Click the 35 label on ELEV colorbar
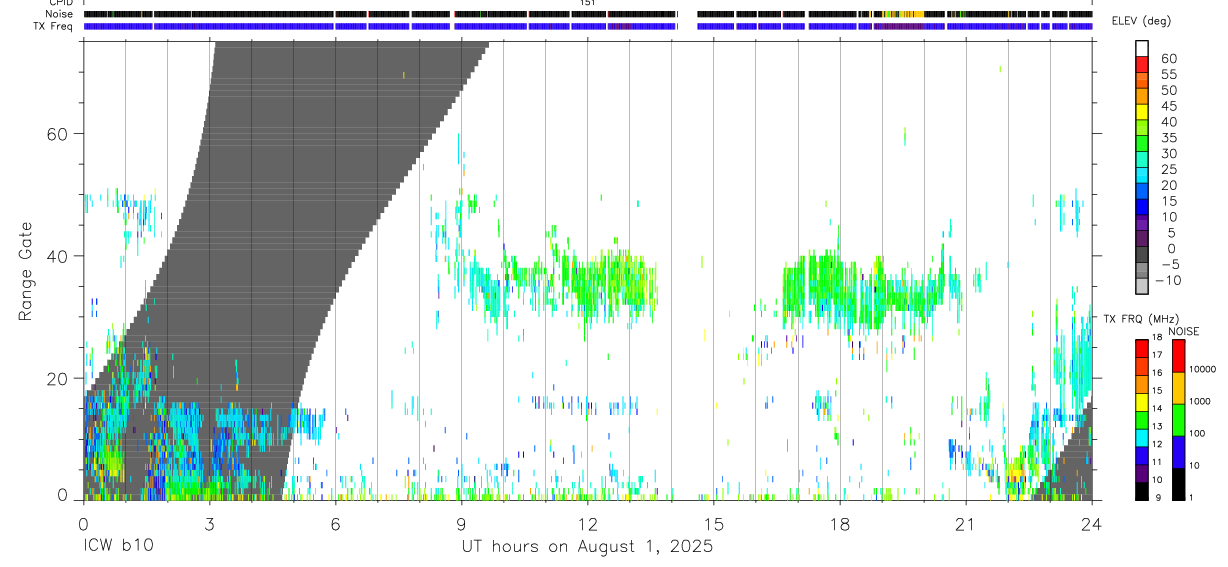Screen dimensions: 1228x567 pos(1168,138)
